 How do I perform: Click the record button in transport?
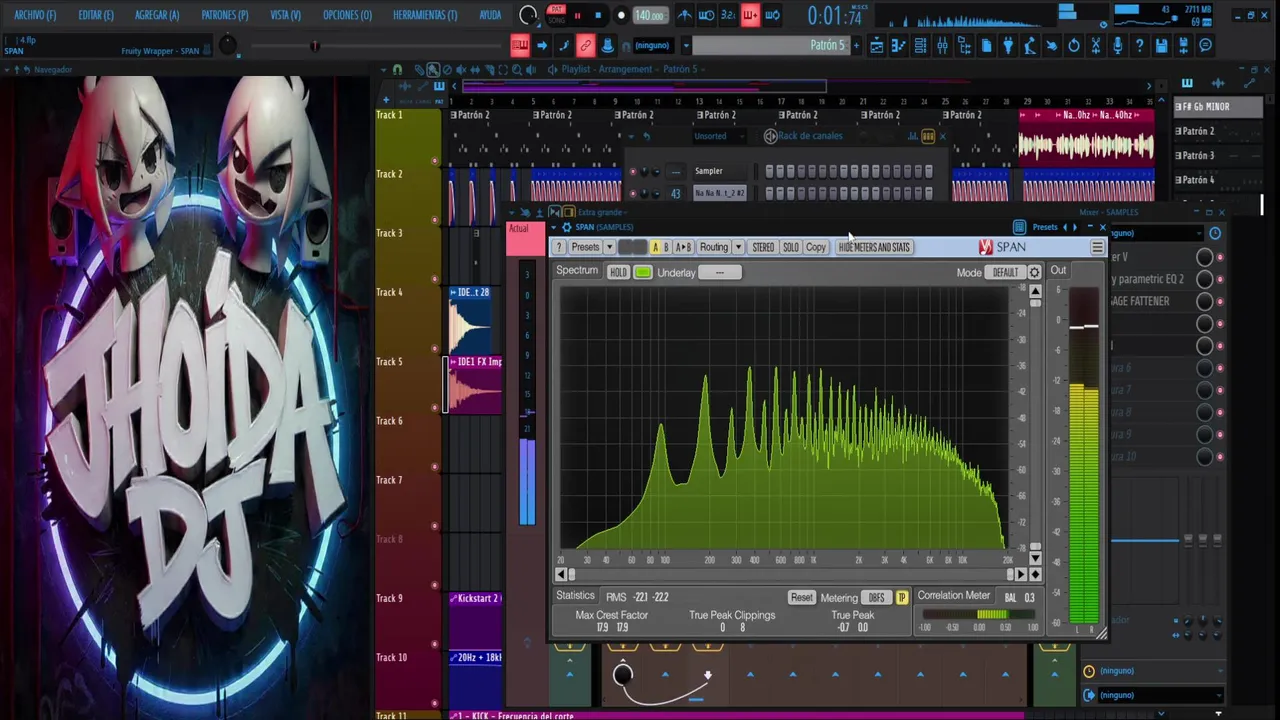click(621, 15)
